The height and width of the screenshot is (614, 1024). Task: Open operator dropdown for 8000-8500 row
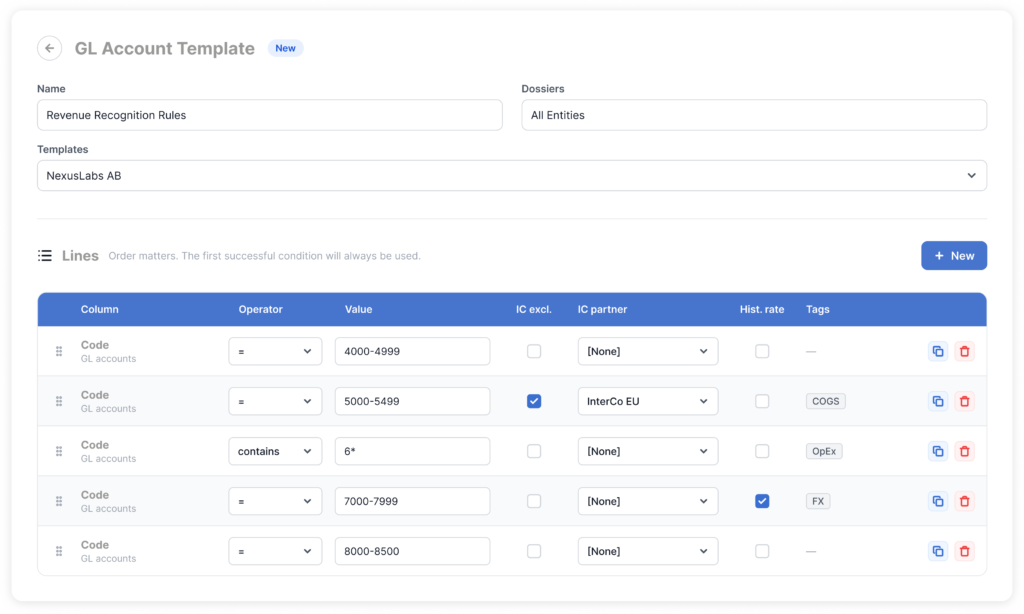tap(275, 551)
